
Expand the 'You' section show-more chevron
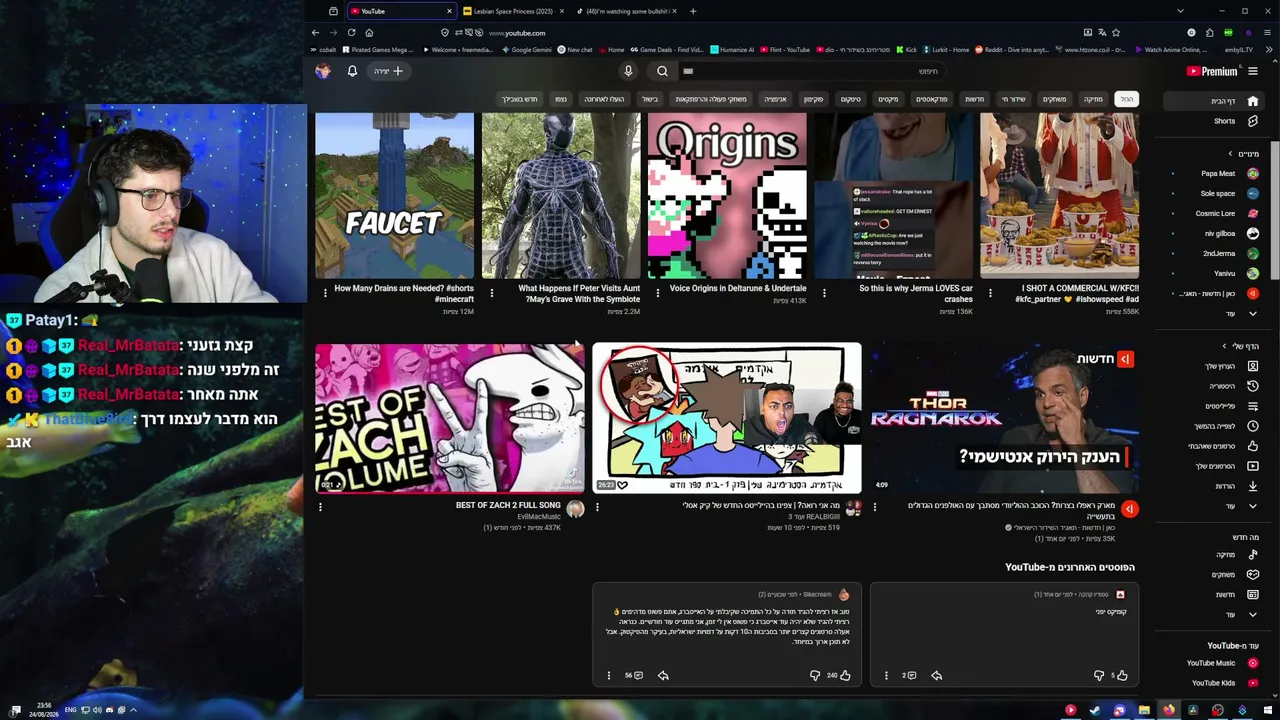tap(1252, 506)
